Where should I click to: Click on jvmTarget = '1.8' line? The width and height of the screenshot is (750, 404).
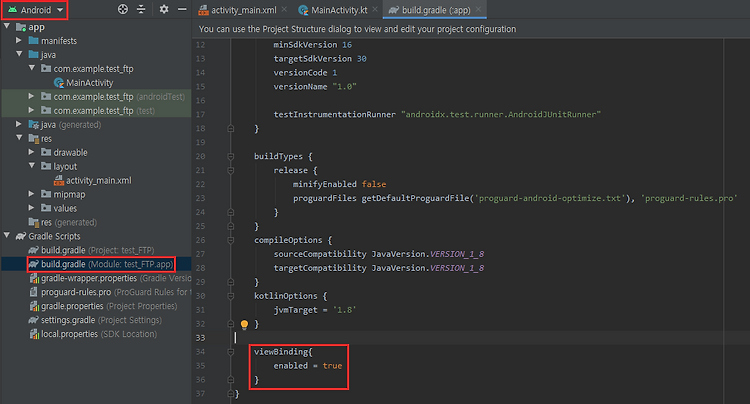[x=315, y=310]
